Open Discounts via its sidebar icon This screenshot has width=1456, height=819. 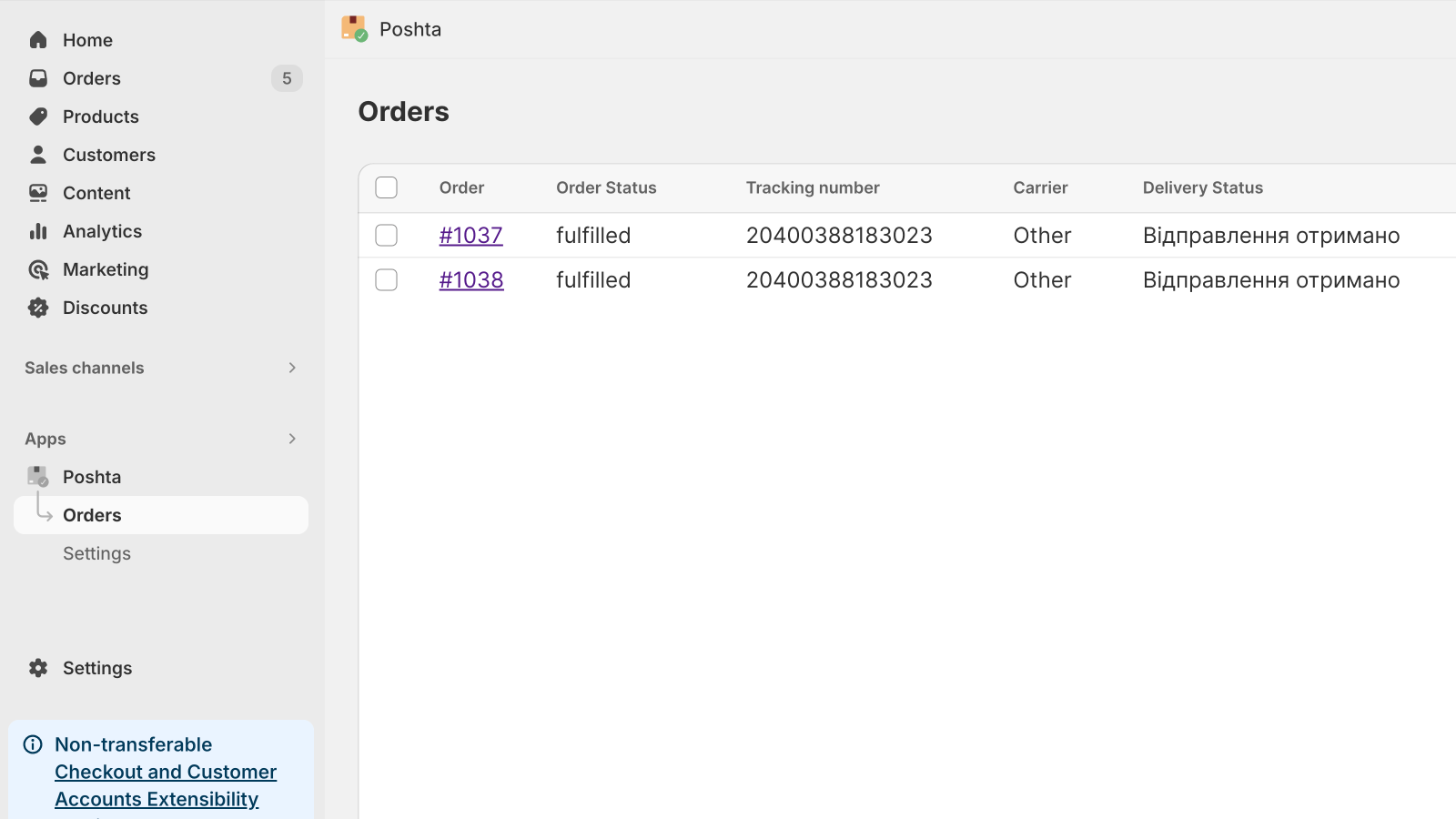coord(38,307)
